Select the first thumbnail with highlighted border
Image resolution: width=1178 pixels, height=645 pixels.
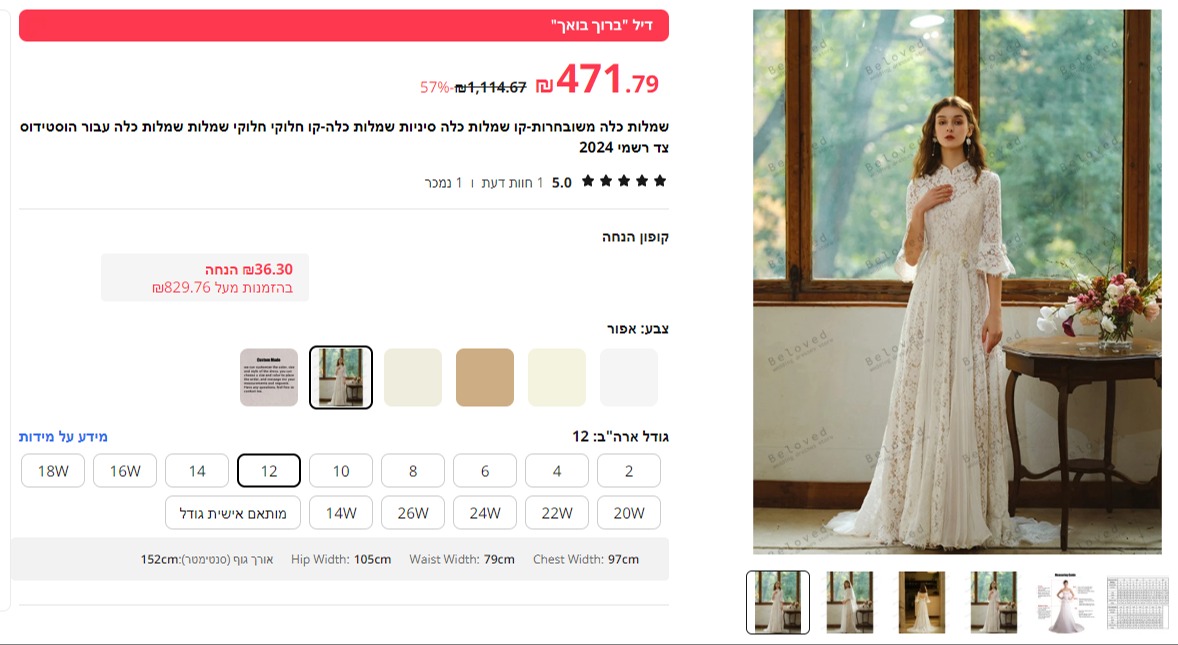(x=778, y=602)
